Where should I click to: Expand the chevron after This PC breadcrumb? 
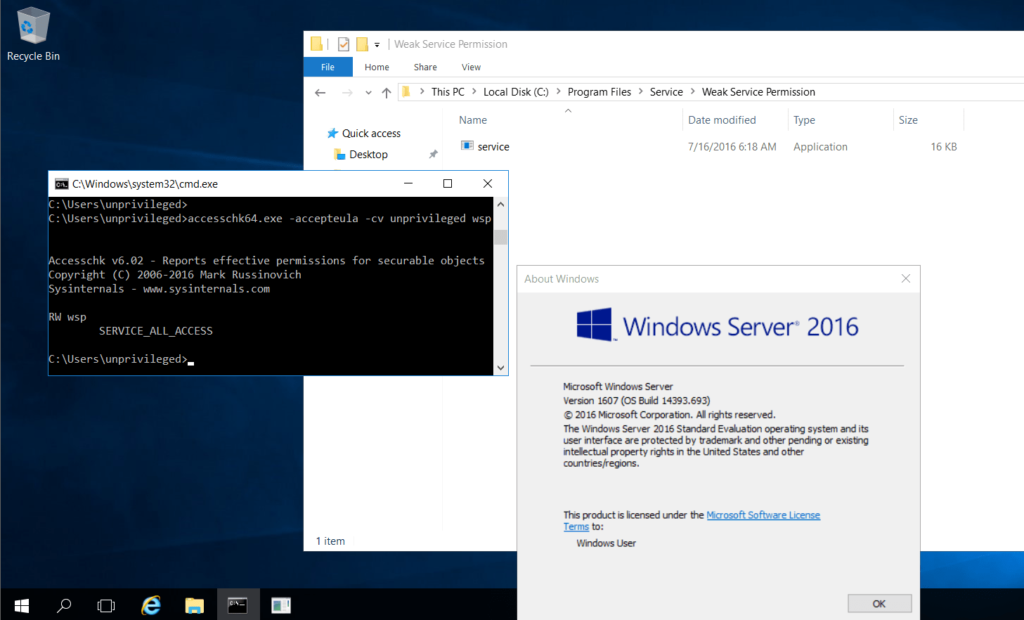coord(474,92)
